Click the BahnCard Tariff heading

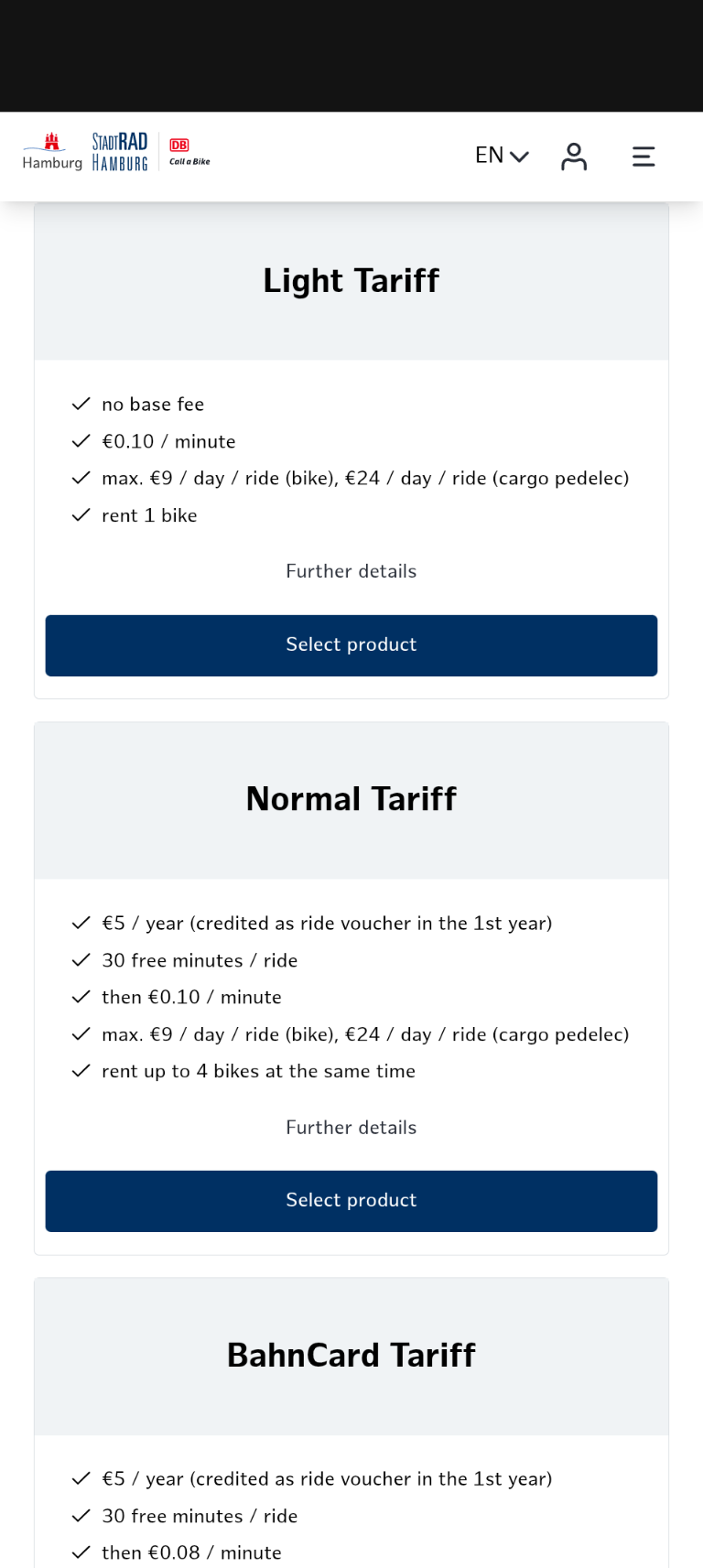(351, 1355)
